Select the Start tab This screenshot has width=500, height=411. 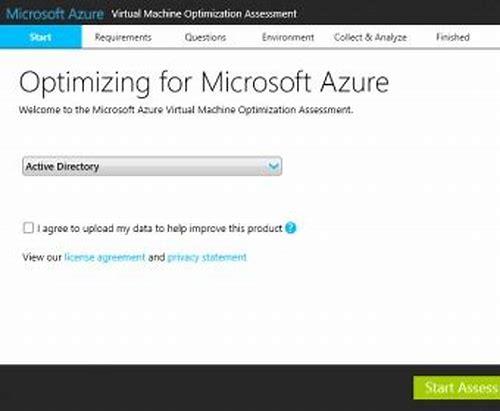pos(41,37)
